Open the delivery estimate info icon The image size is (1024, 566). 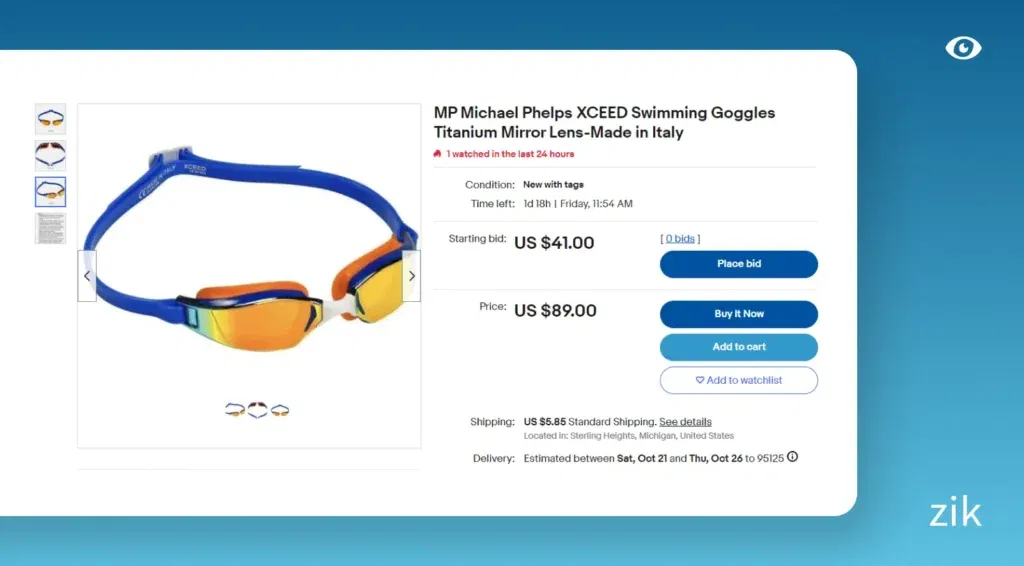click(x=792, y=457)
